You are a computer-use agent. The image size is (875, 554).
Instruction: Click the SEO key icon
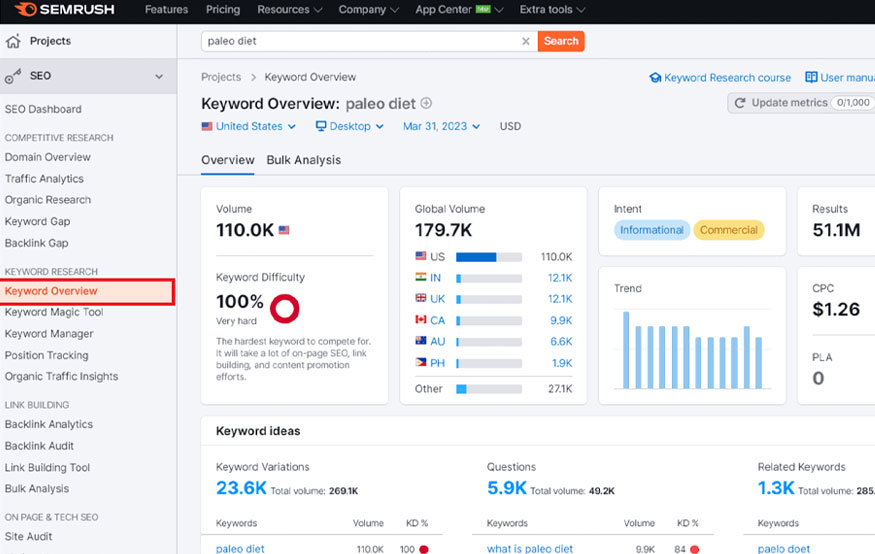pyautogui.click(x=13, y=76)
